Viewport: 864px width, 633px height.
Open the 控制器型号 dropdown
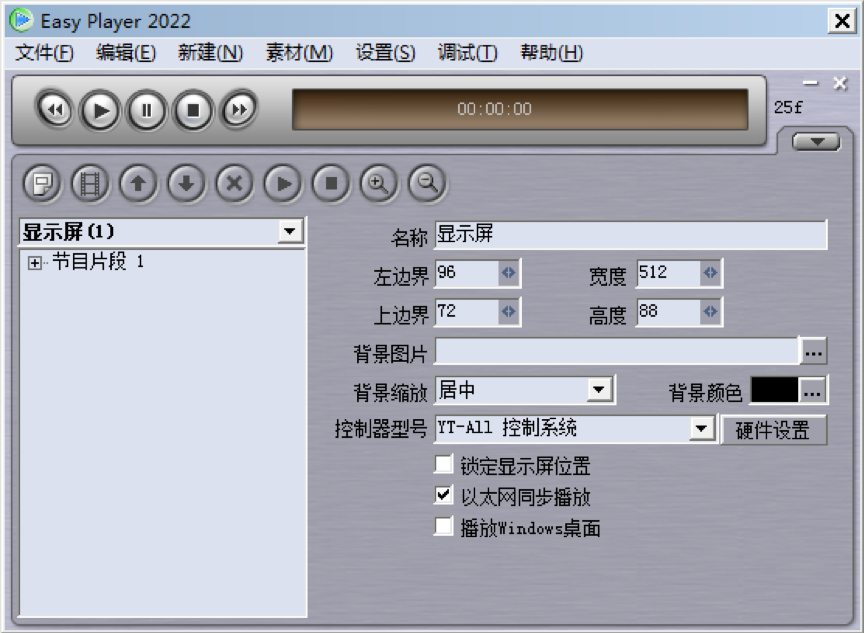[x=701, y=429]
